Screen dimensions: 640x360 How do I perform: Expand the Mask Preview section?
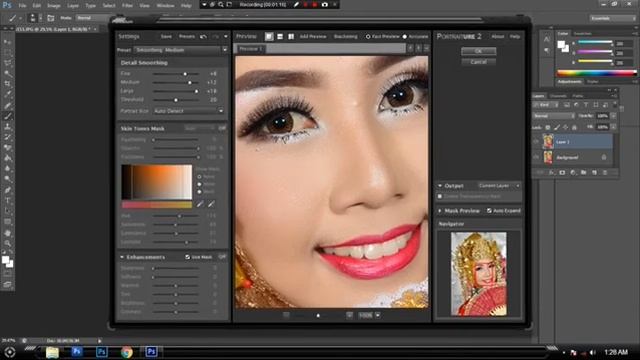(x=440, y=211)
